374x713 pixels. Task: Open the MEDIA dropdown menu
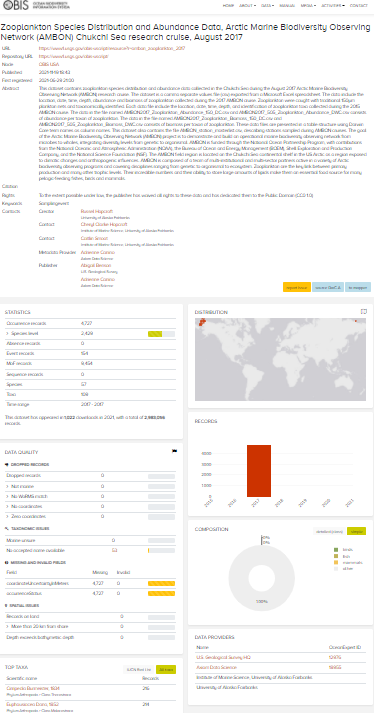coord(308,5)
